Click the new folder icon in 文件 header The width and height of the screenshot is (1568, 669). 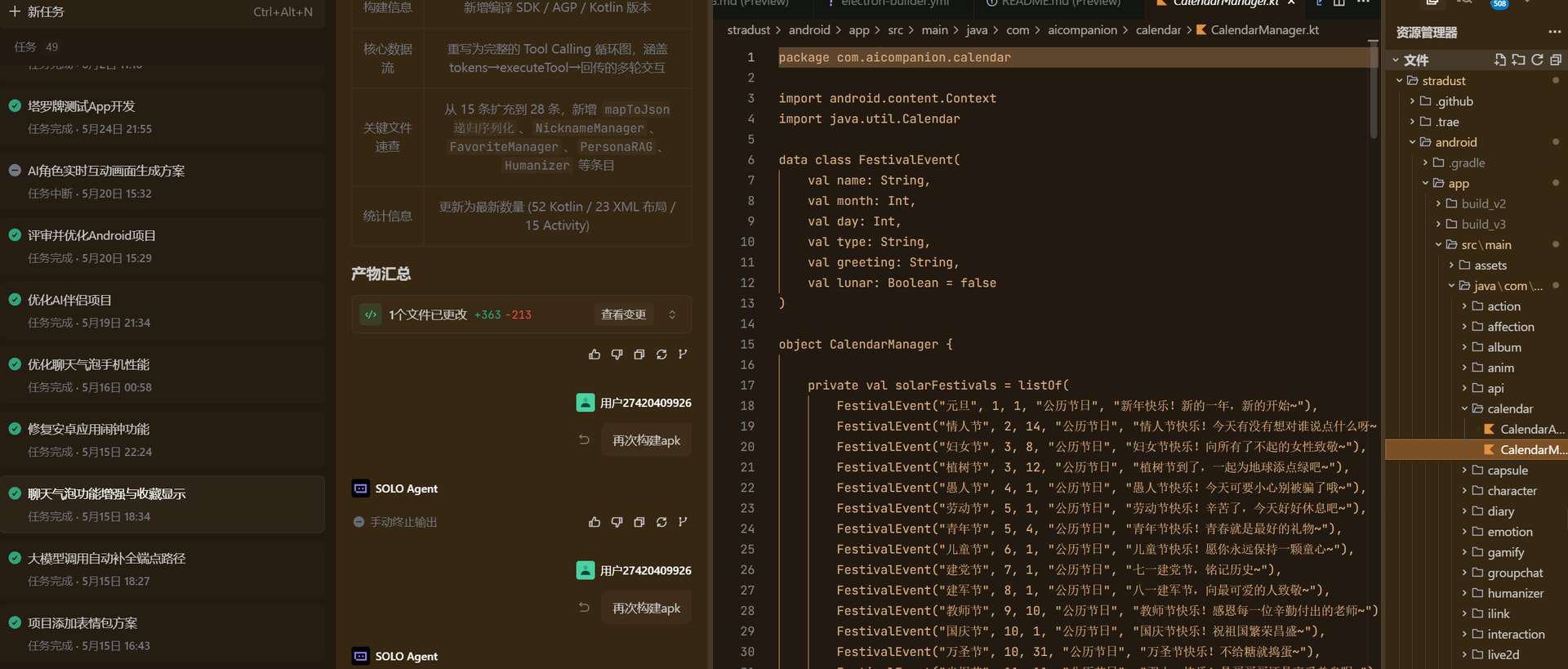[x=1518, y=60]
